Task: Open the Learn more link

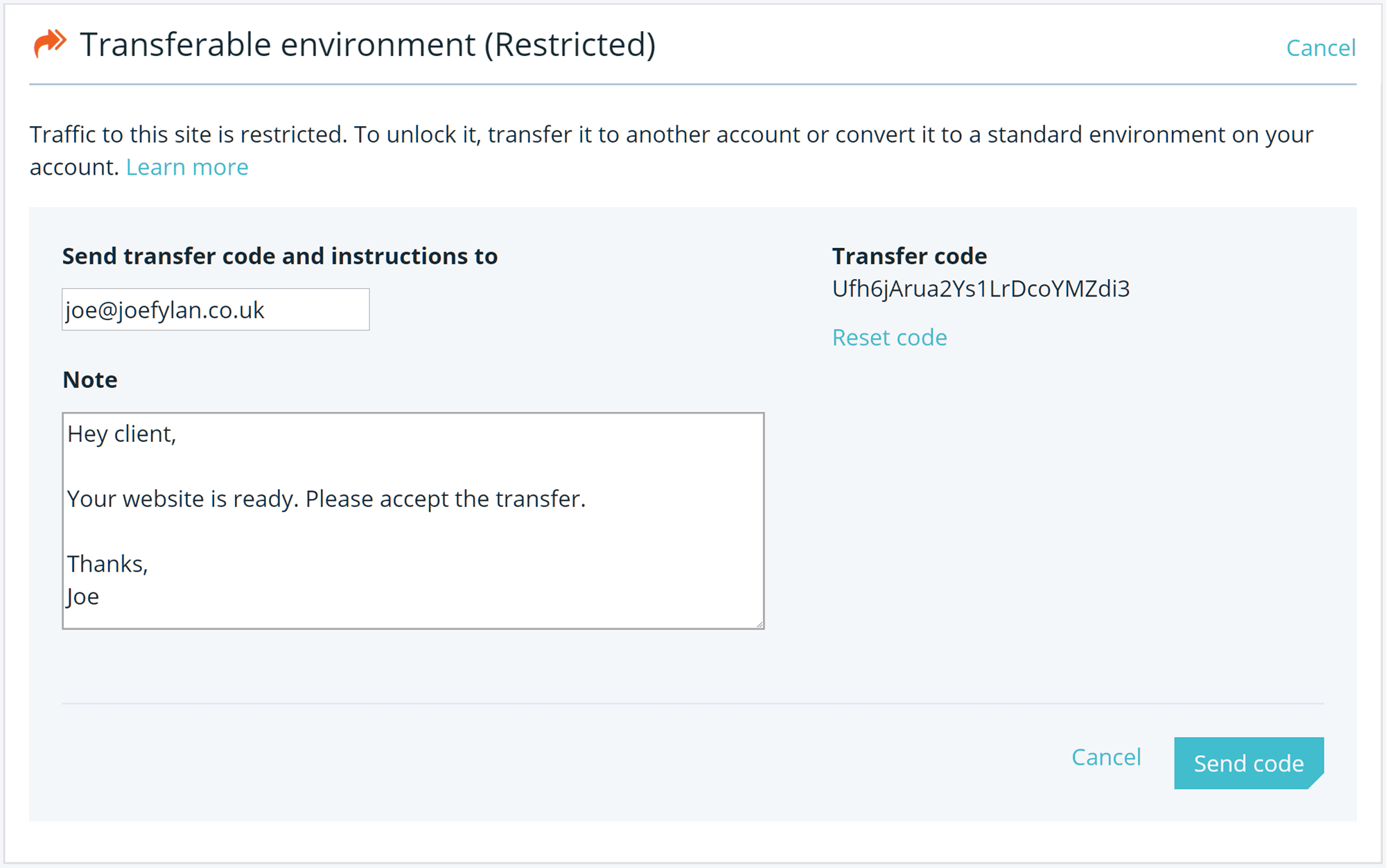Action: pos(187,167)
